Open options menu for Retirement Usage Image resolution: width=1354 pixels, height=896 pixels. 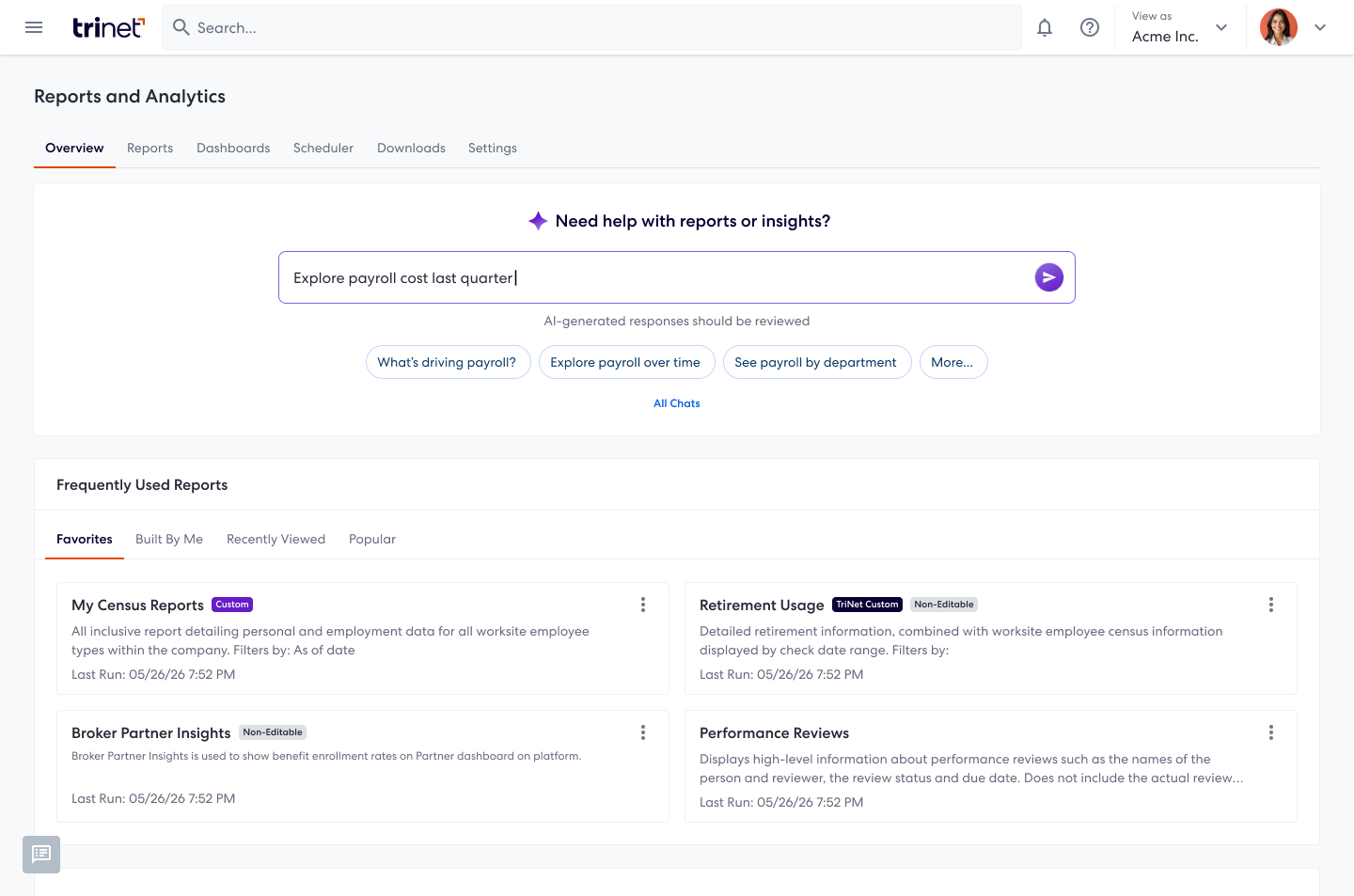1271,605
